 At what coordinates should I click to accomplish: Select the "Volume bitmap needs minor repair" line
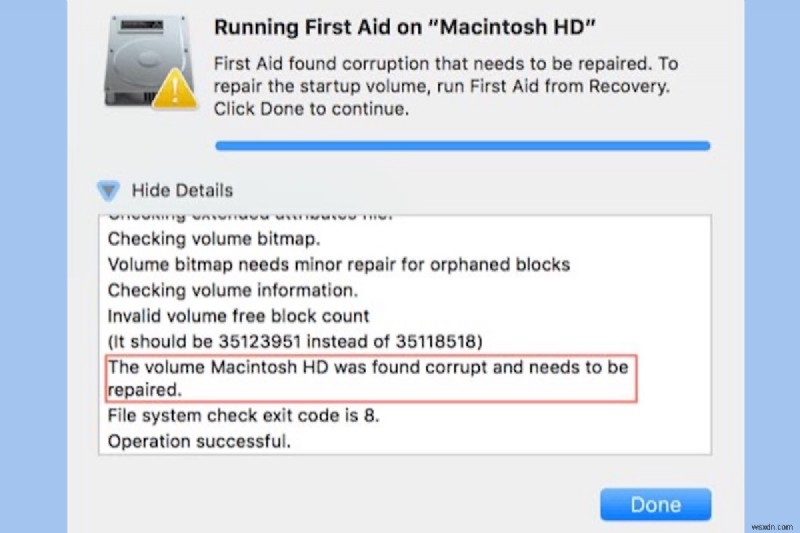click(x=338, y=265)
